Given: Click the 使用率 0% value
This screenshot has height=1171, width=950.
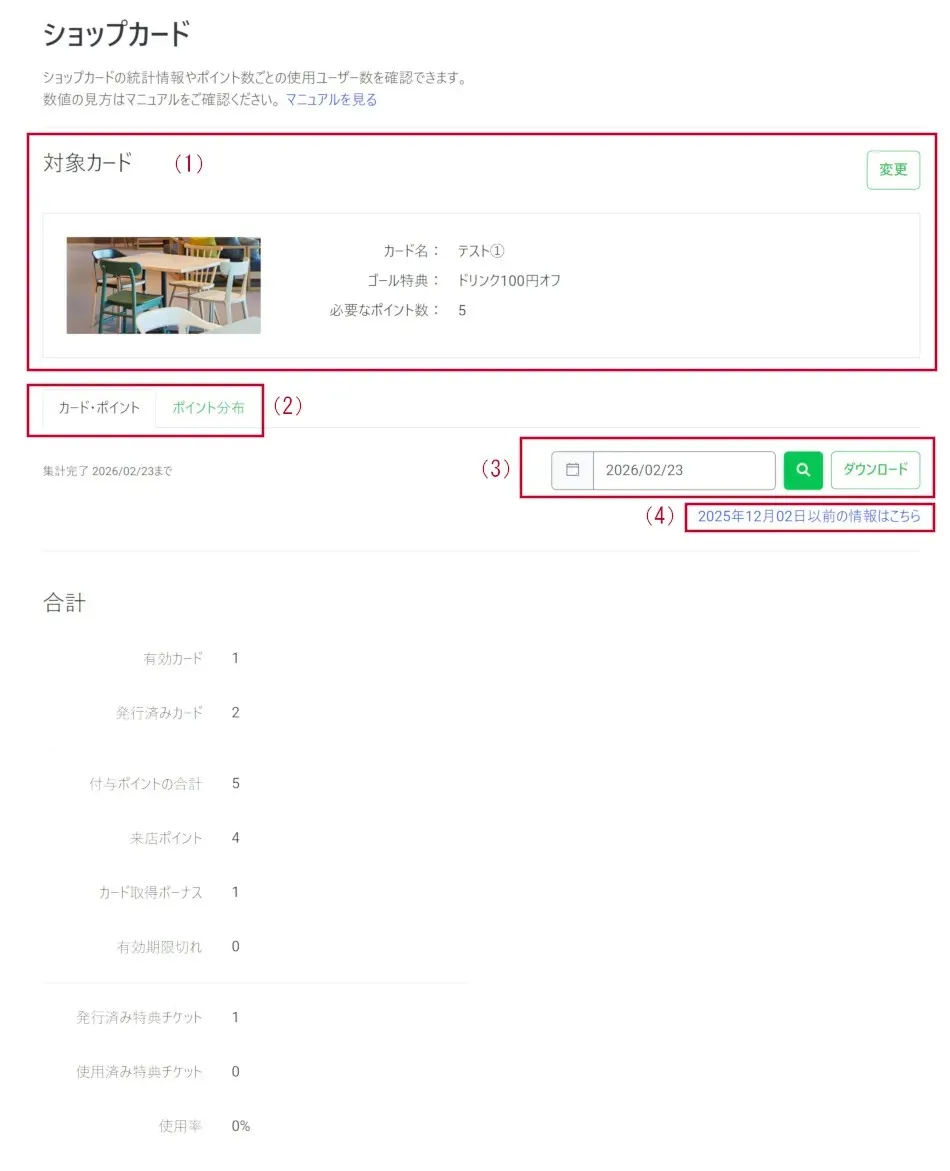Looking at the screenshot, I should tap(240, 1126).
